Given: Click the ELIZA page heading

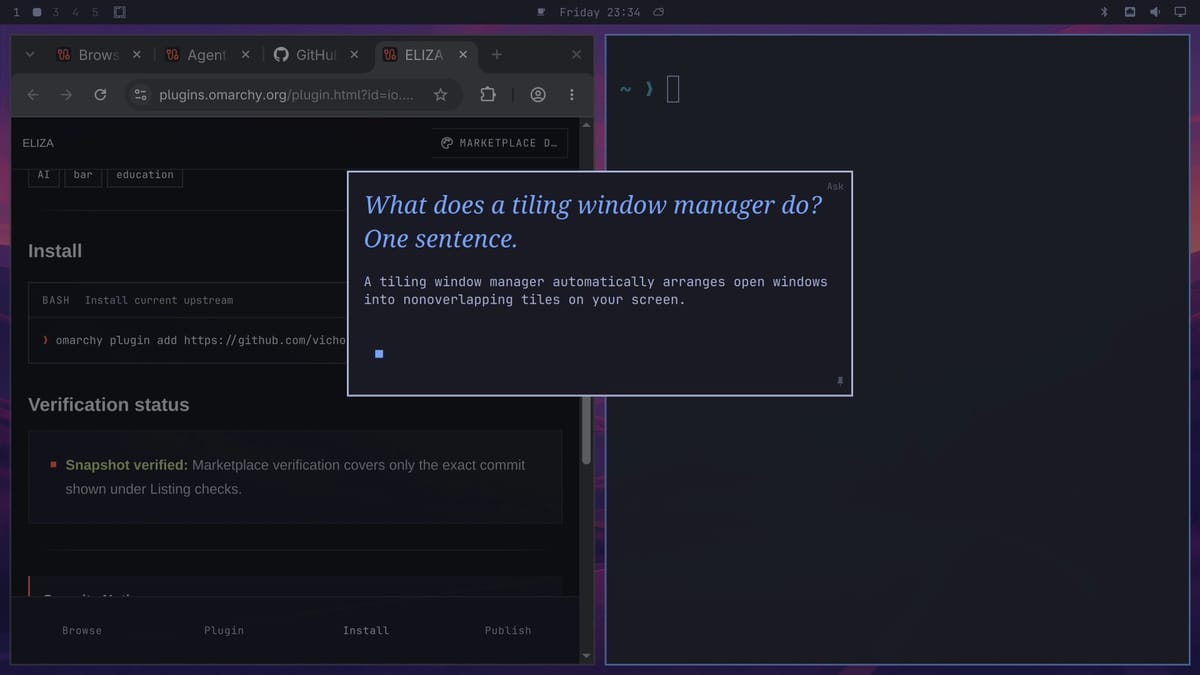Looking at the screenshot, I should [x=38, y=143].
